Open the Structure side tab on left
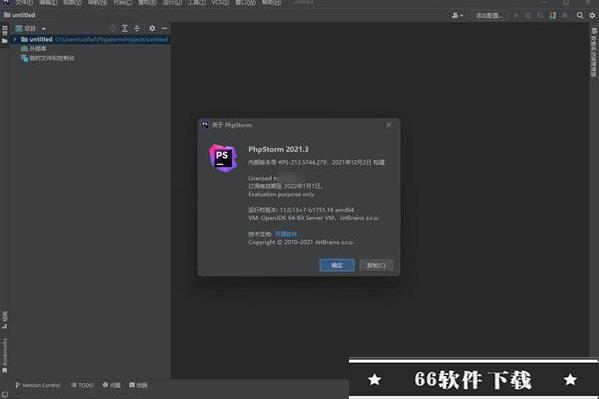Screen dimensions: 599x399 coord(5,320)
